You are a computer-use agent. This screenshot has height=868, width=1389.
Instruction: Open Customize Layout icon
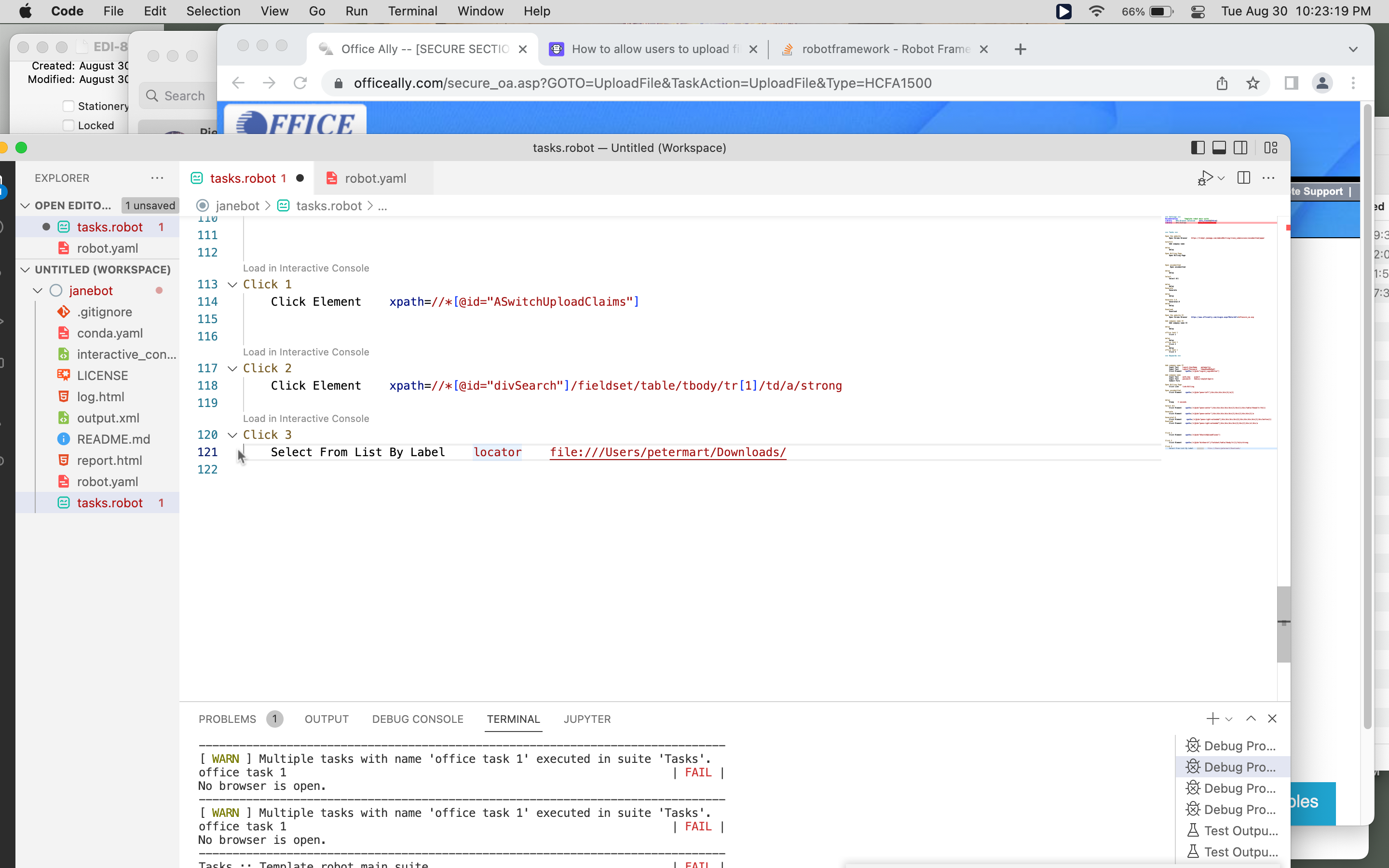coord(1271,148)
